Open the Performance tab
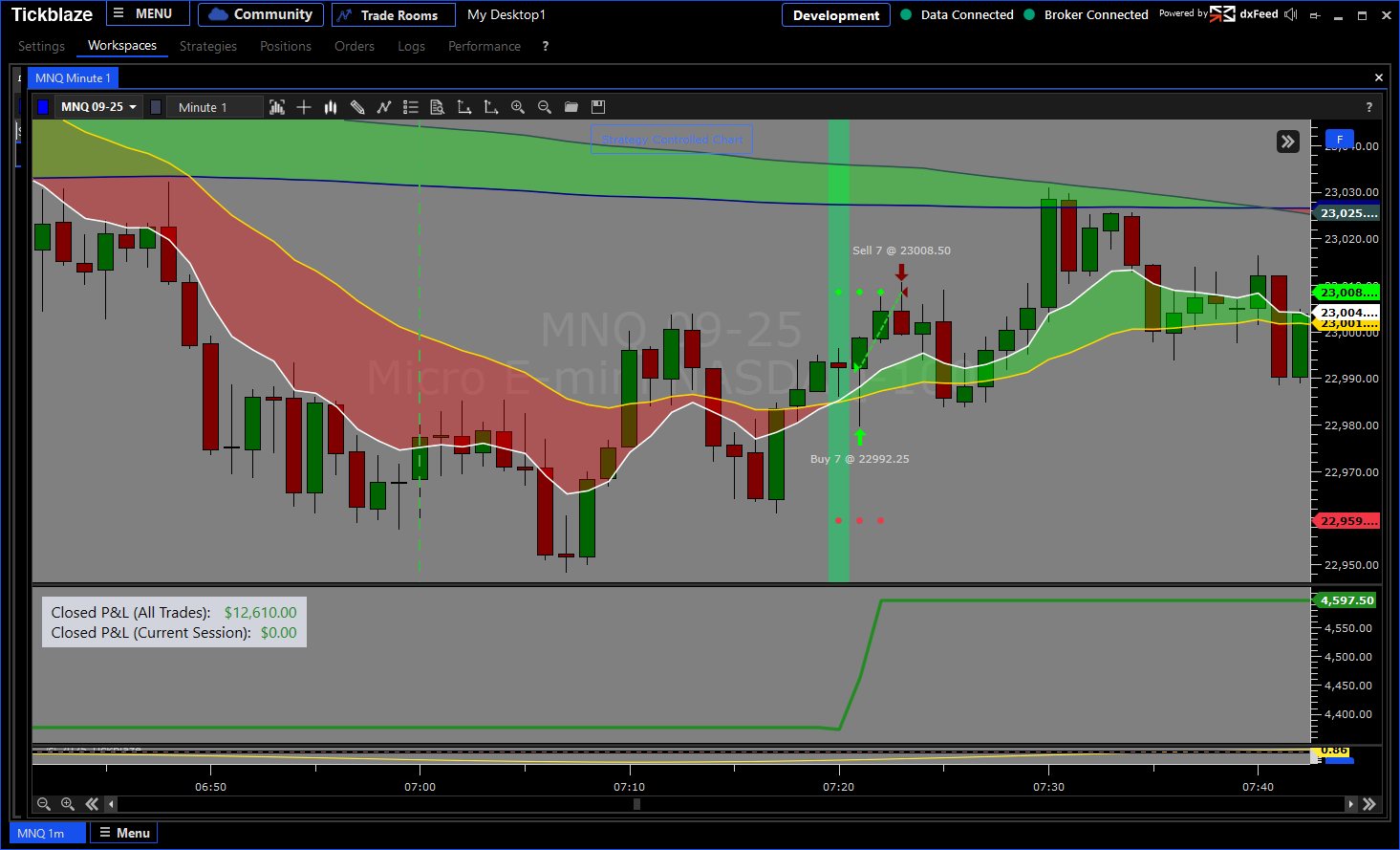1400x850 pixels. (485, 46)
